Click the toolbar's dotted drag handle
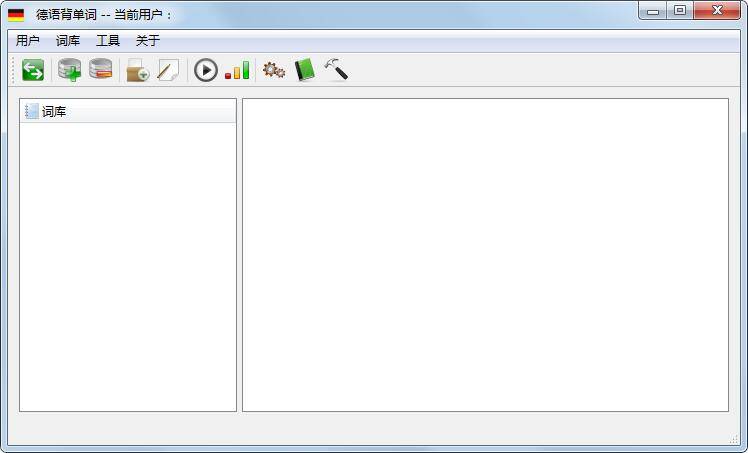 [14, 70]
